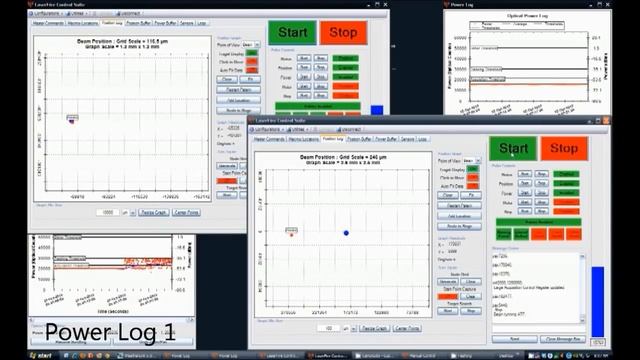Open Master Commands tab in back LaserFire window
This screenshot has width=640, height=360.
coord(48,23)
